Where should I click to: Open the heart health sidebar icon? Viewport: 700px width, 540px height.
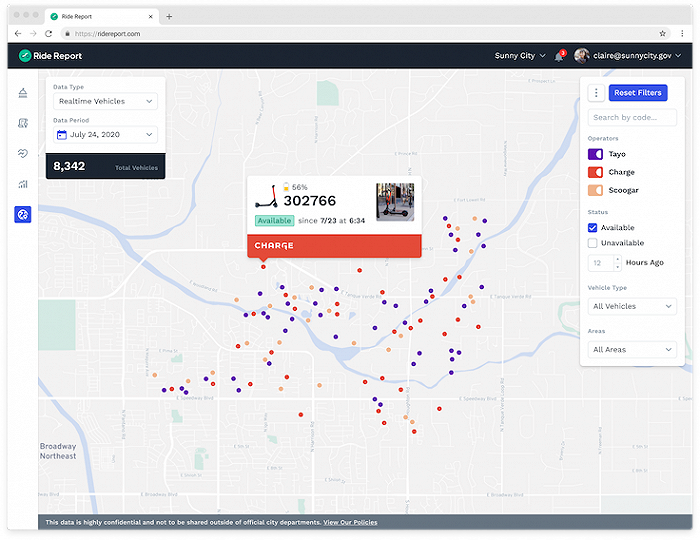click(x=23, y=153)
